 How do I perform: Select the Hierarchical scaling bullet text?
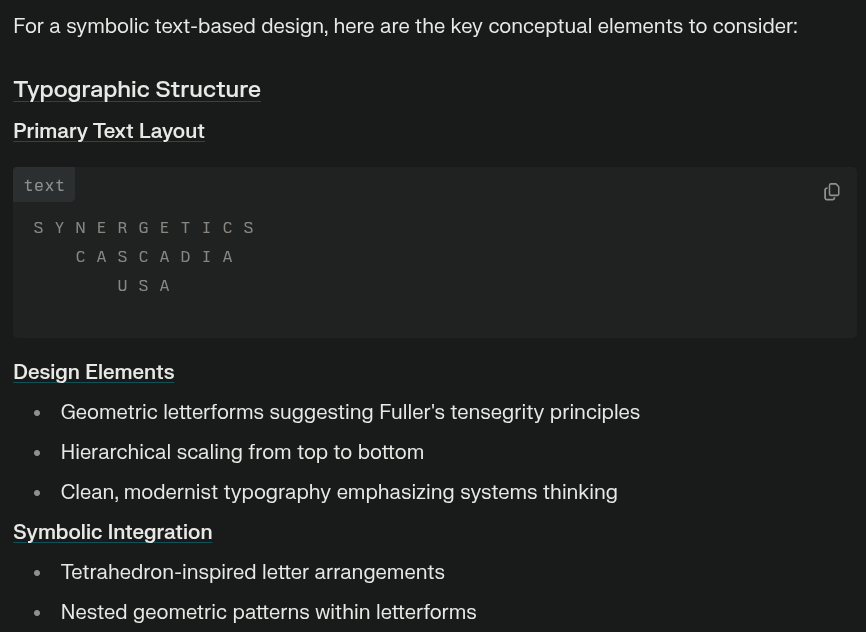point(242,452)
